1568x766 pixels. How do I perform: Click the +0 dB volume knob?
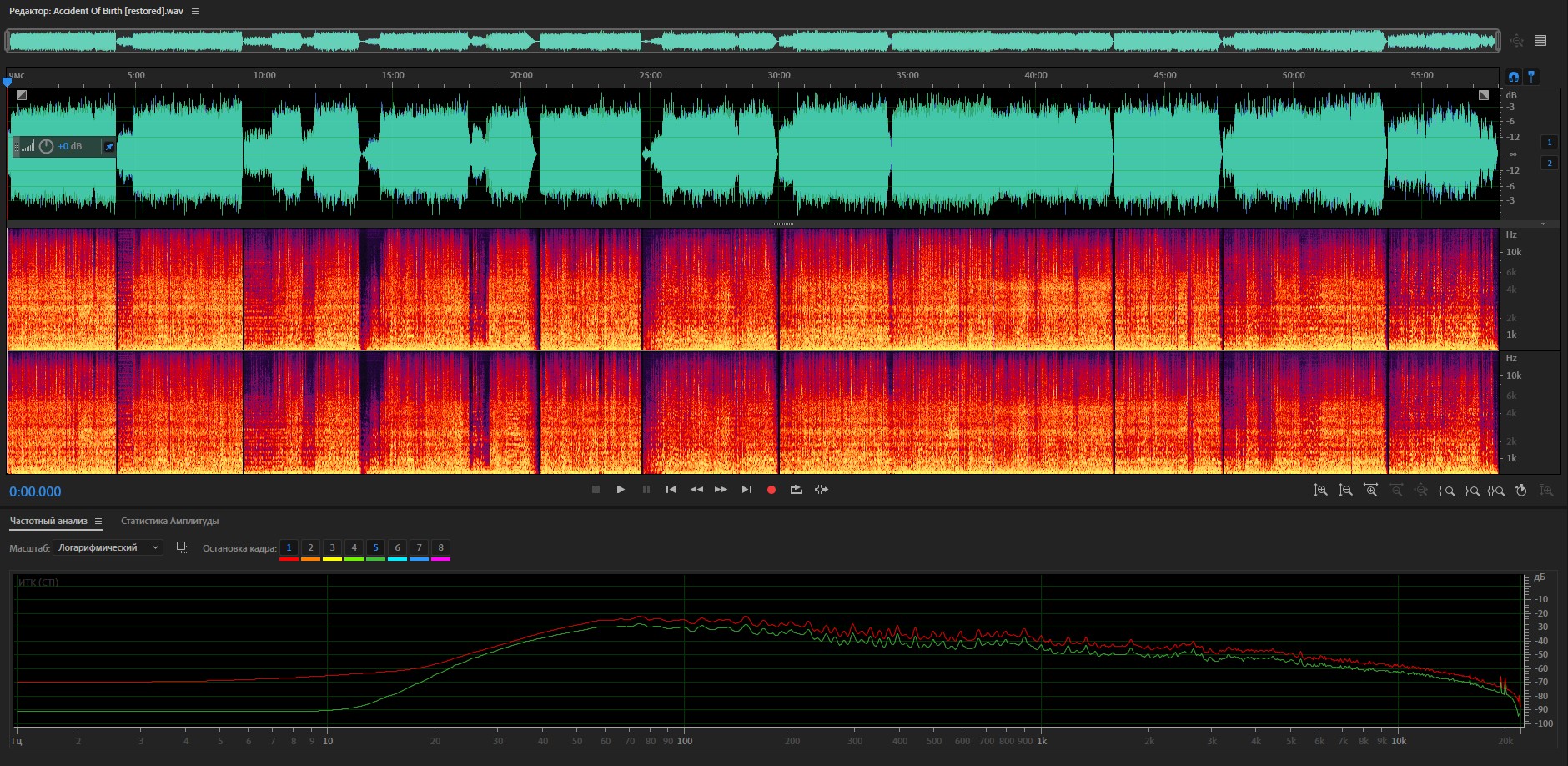click(47, 146)
